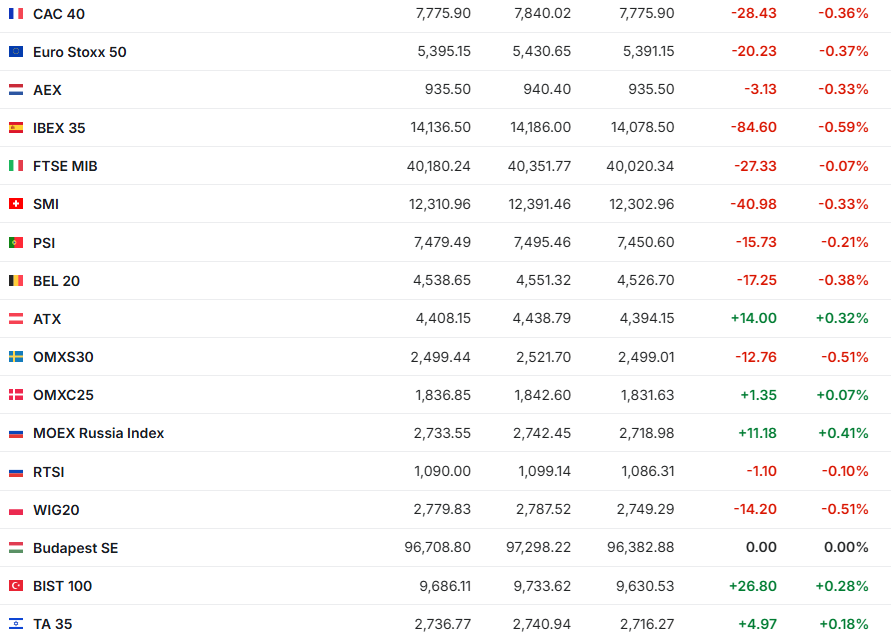The height and width of the screenshot is (641, 891).
Task: Go to the MOEX Russia Index page
Action: (98, 433)
